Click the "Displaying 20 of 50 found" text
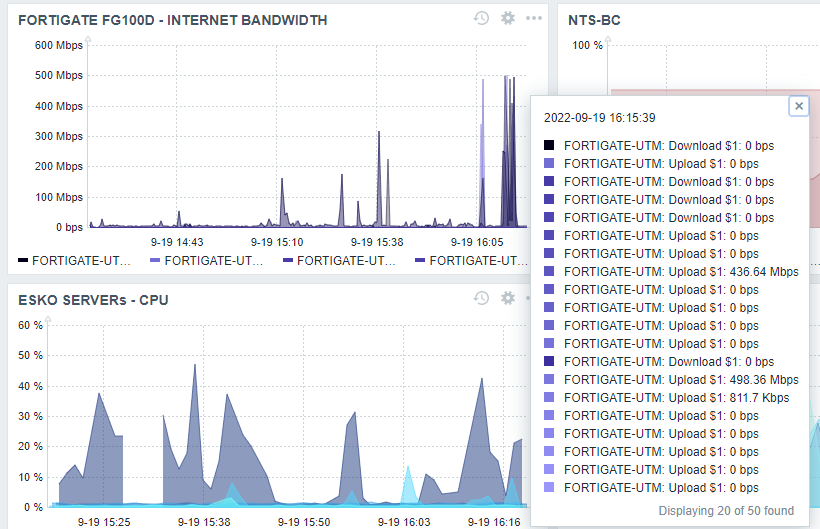 [x=726, y=511]
